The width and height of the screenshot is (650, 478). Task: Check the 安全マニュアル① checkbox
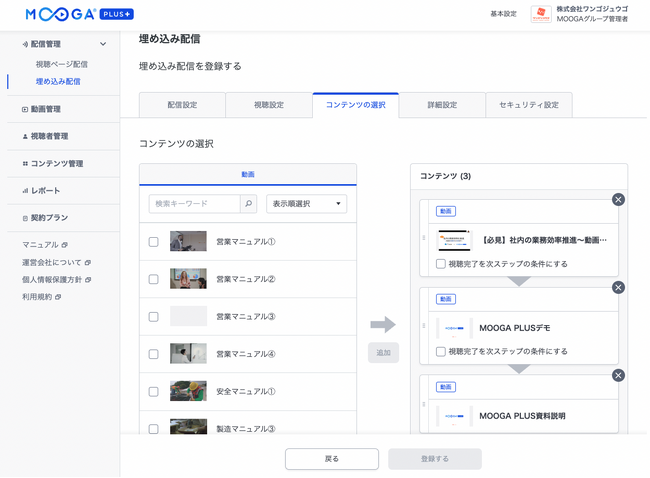(153, 391)
